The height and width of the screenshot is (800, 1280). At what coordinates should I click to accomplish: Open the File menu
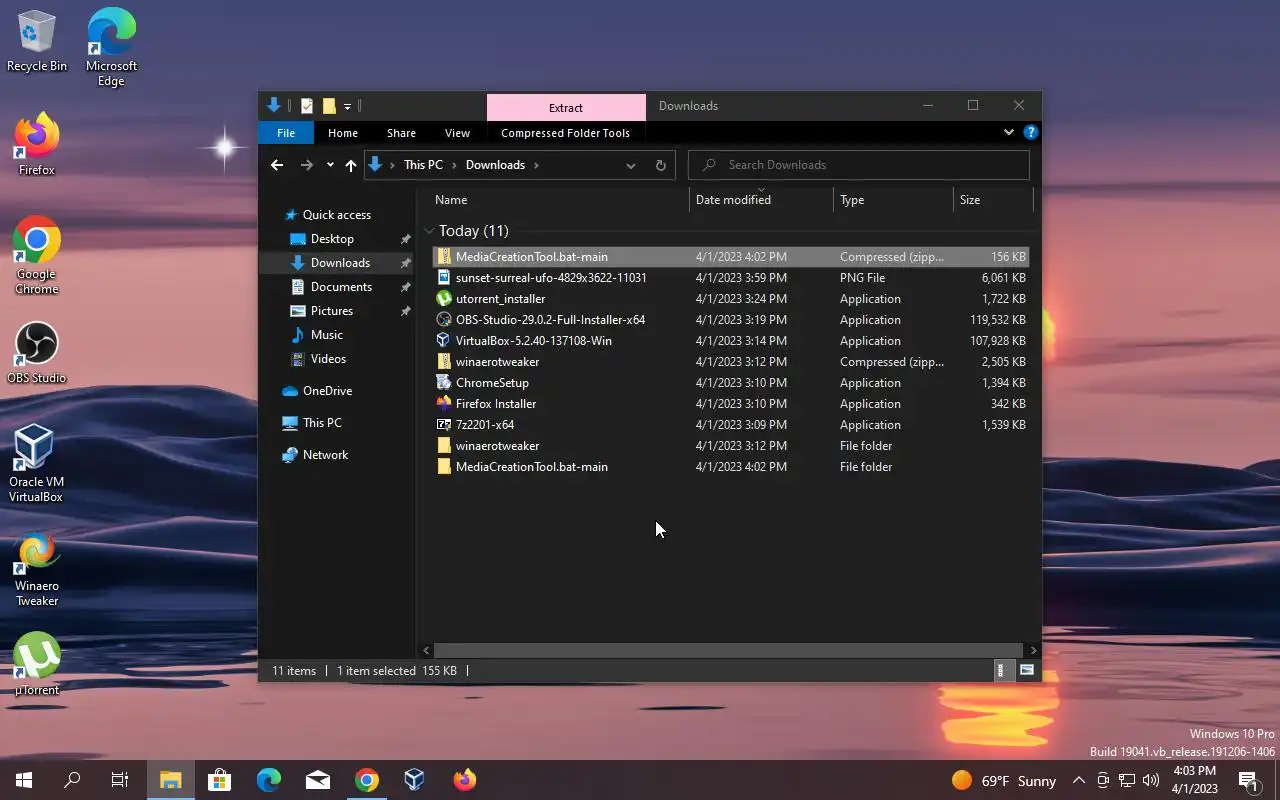pos(286,133)
